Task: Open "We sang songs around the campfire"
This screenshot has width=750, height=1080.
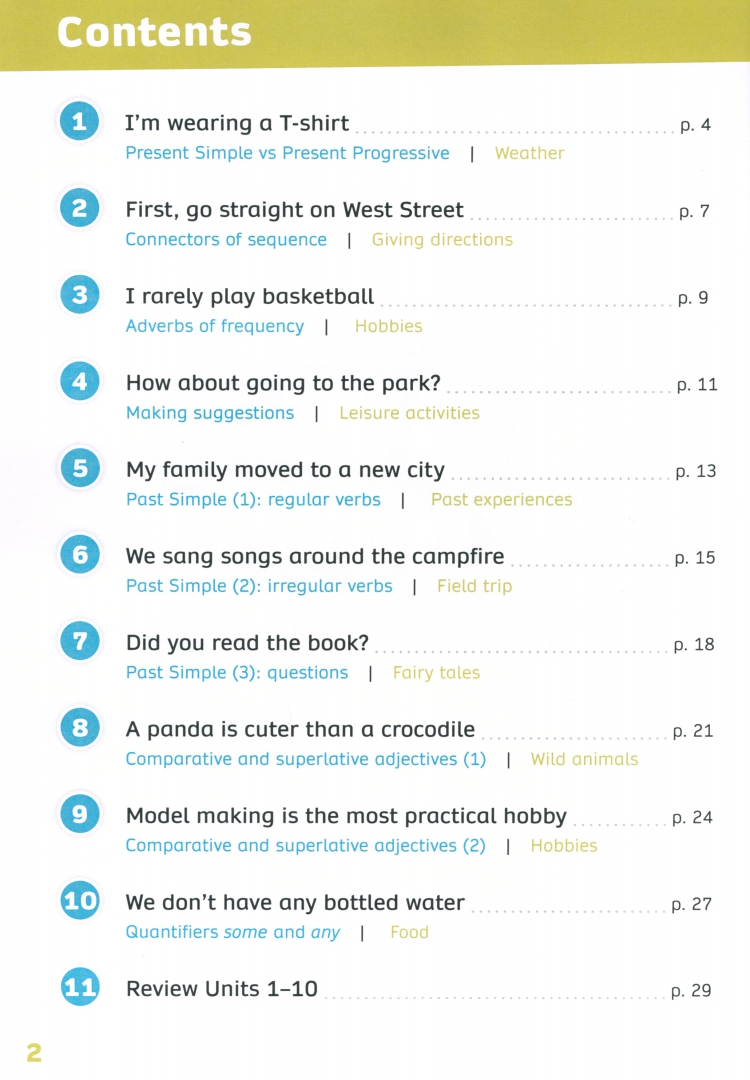Action: [x=314, y=557]
